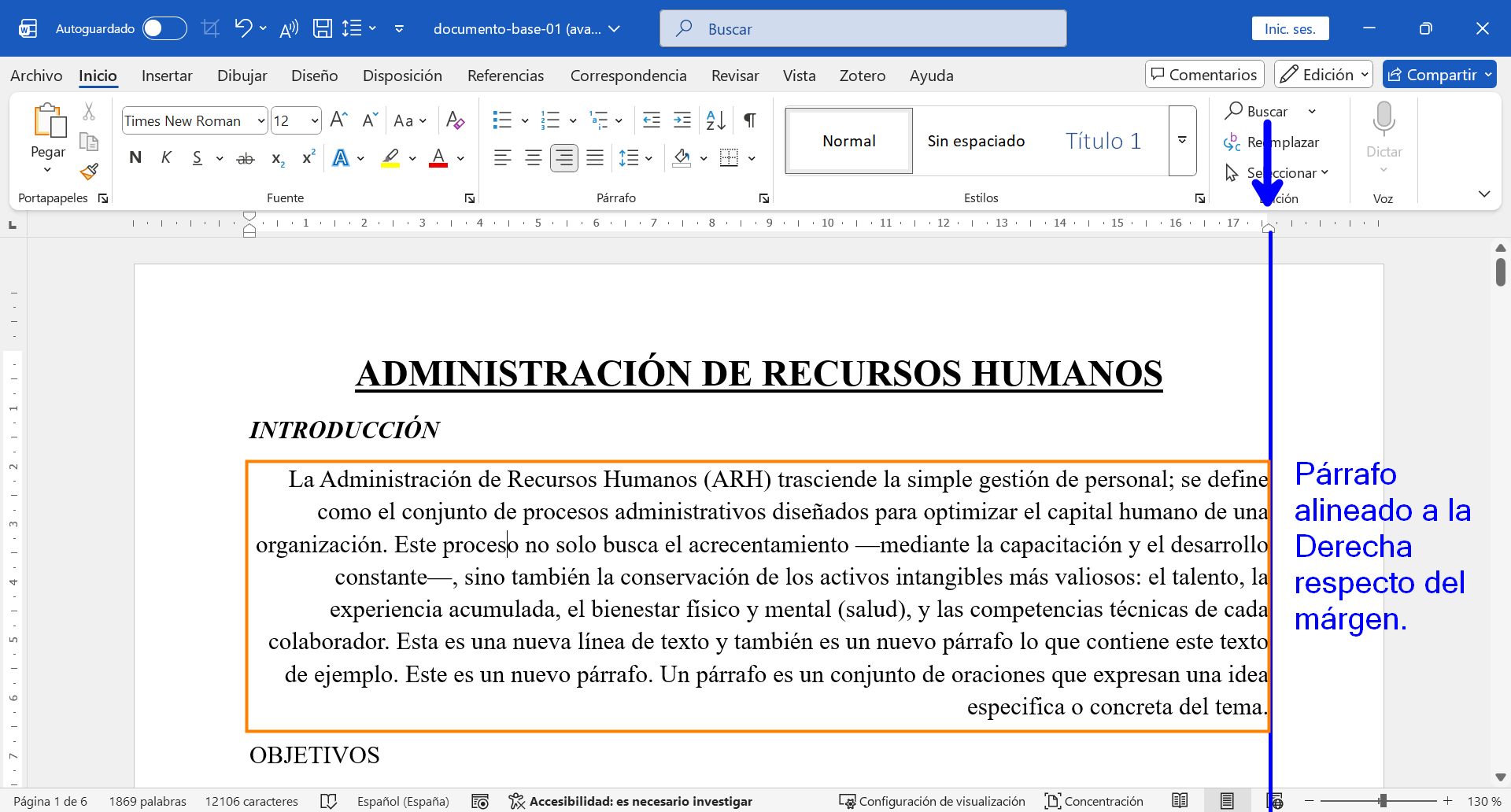Click the zoom slider handle
The image size is (1511, 812).
(1383, 801)
